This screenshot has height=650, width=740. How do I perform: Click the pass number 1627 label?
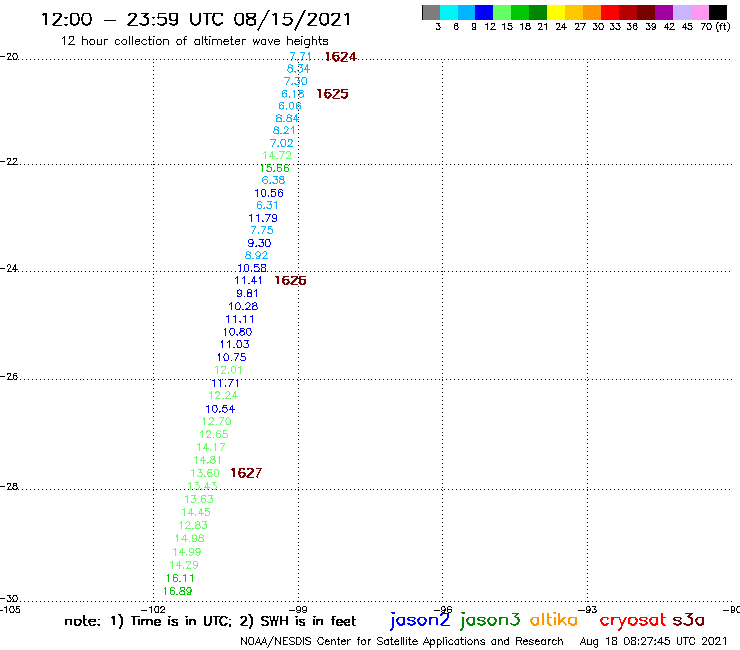pos(246,473)
